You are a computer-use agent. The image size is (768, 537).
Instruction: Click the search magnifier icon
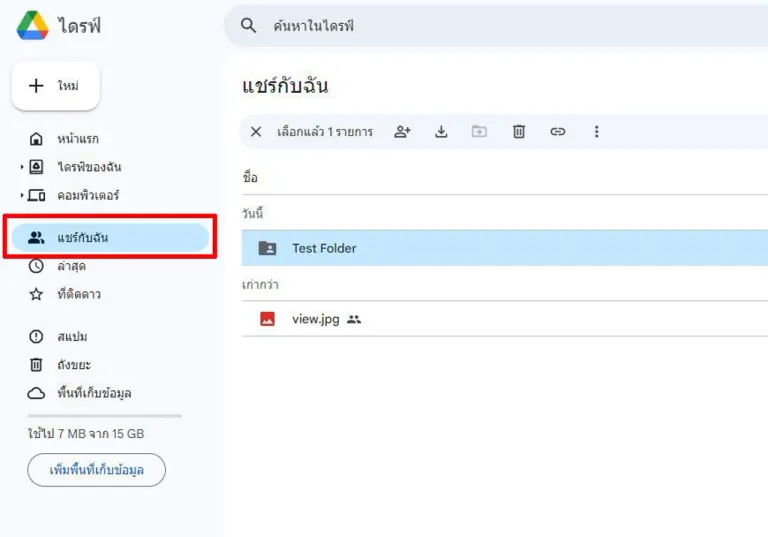click(248, 25)
